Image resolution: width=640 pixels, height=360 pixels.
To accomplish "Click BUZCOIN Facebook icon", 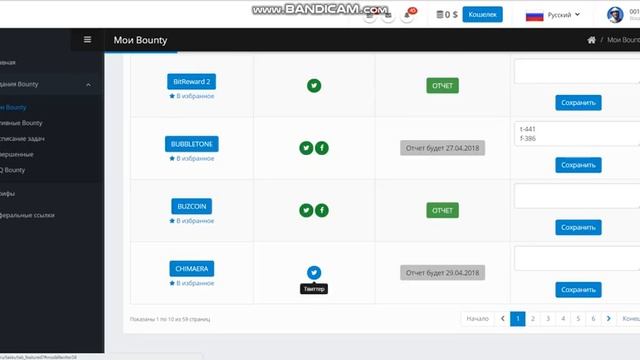I will click(322, 210).
